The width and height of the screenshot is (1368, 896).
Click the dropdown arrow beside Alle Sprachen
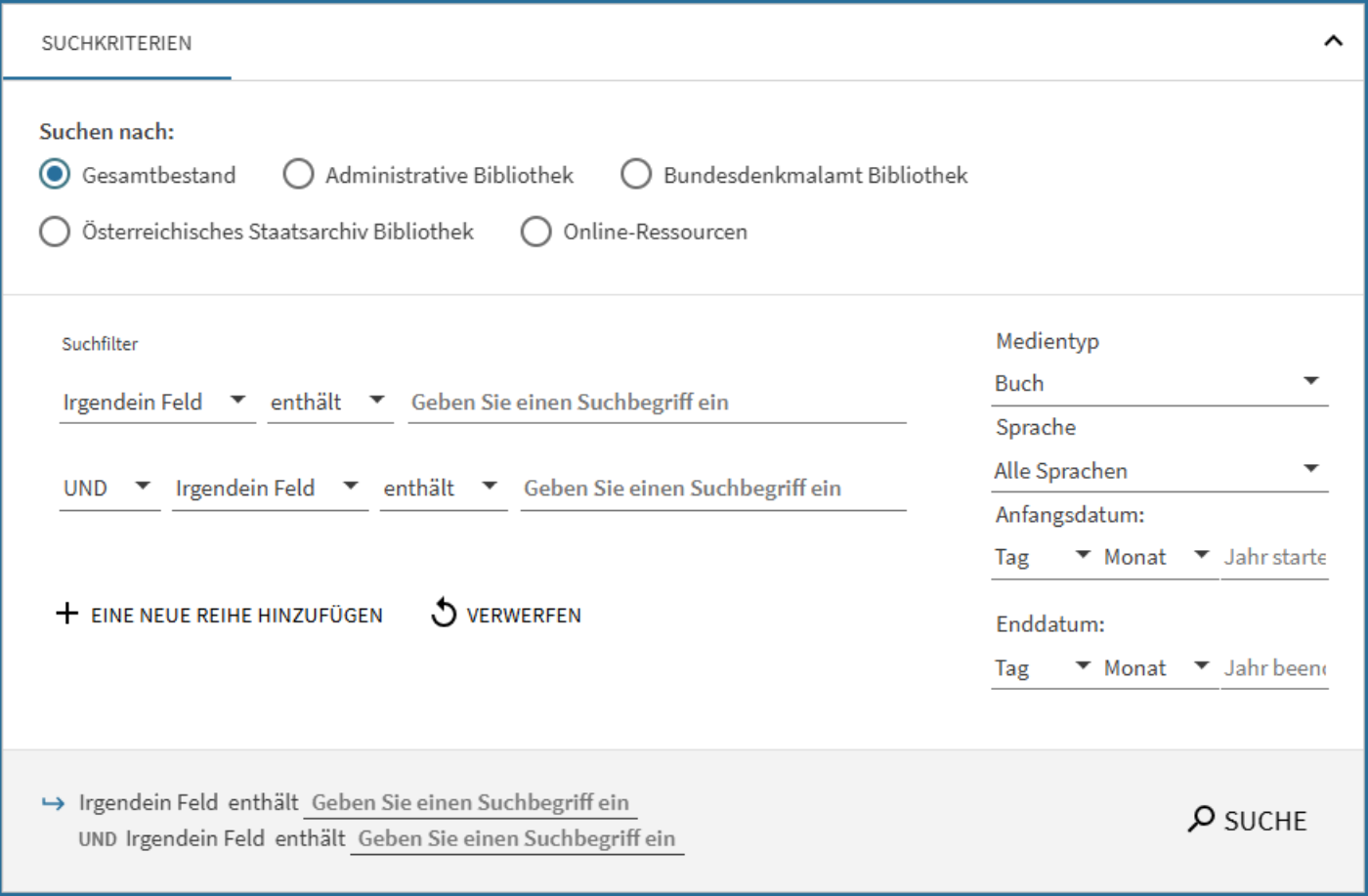pos(1310,468)
